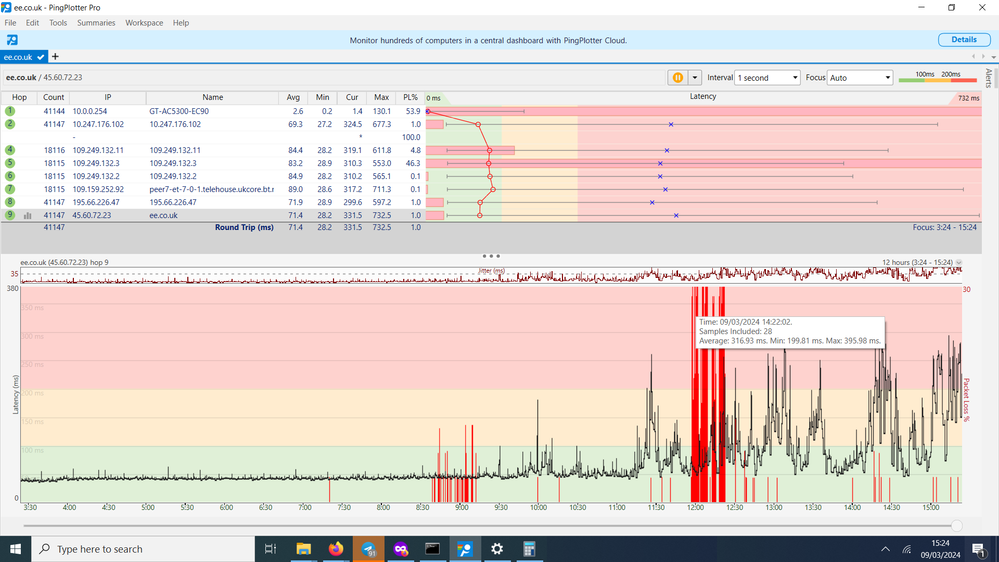Select hop 2 green circle icon
The width and height of the screenshot is (999, 562).
pos(10,124)
